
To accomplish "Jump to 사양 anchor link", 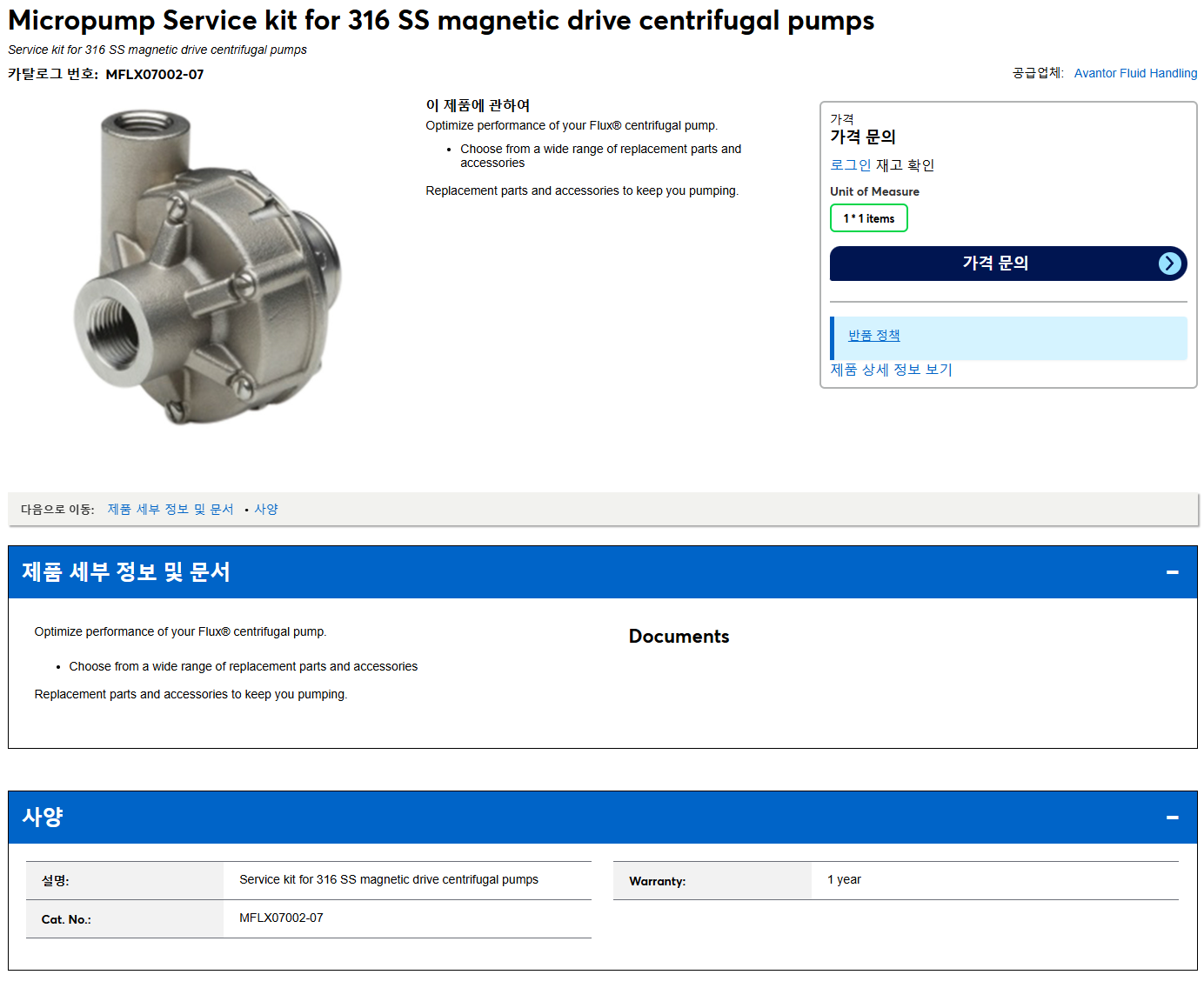I will (x=266, y=510).
